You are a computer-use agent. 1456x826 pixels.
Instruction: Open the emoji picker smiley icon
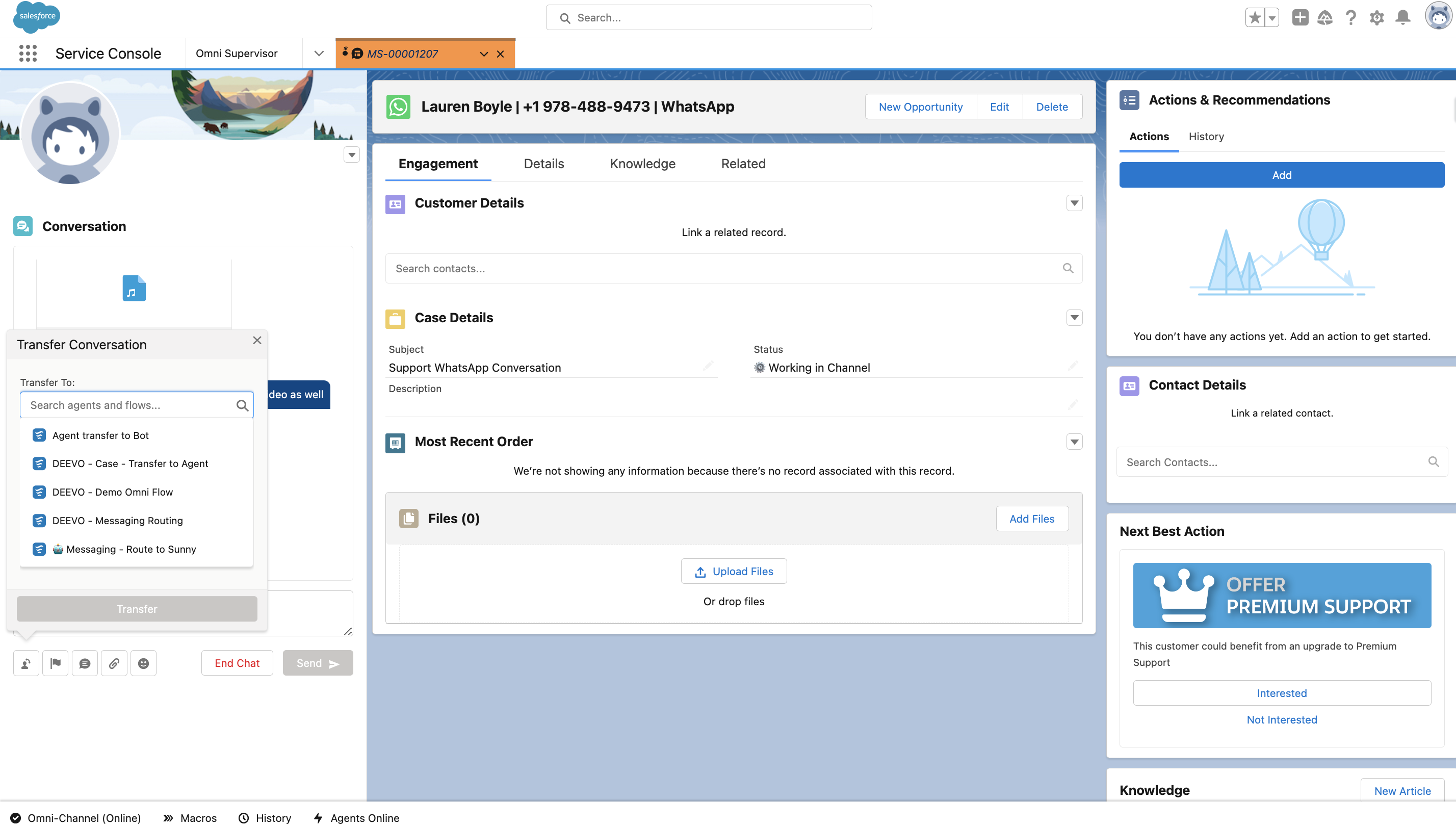pos(143,663)
